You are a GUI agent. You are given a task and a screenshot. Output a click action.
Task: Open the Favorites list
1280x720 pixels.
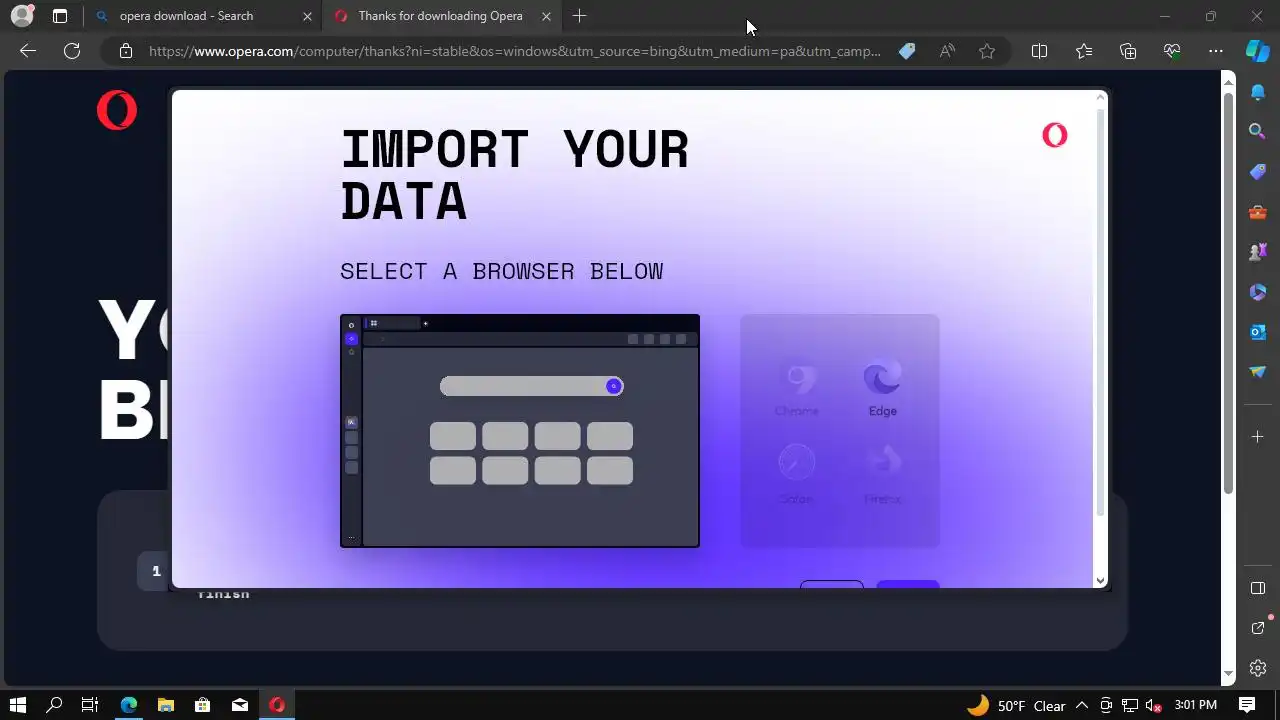coord(1084,51)
